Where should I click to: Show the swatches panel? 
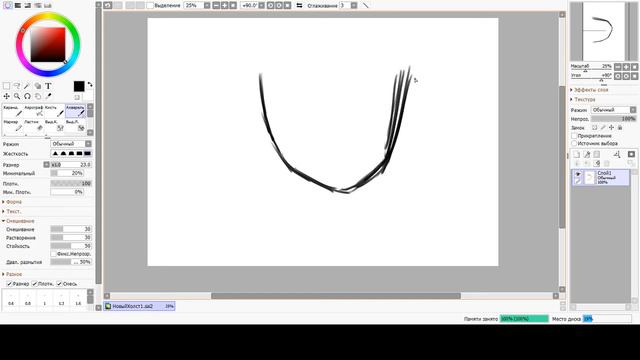click(x=48, y=5)
